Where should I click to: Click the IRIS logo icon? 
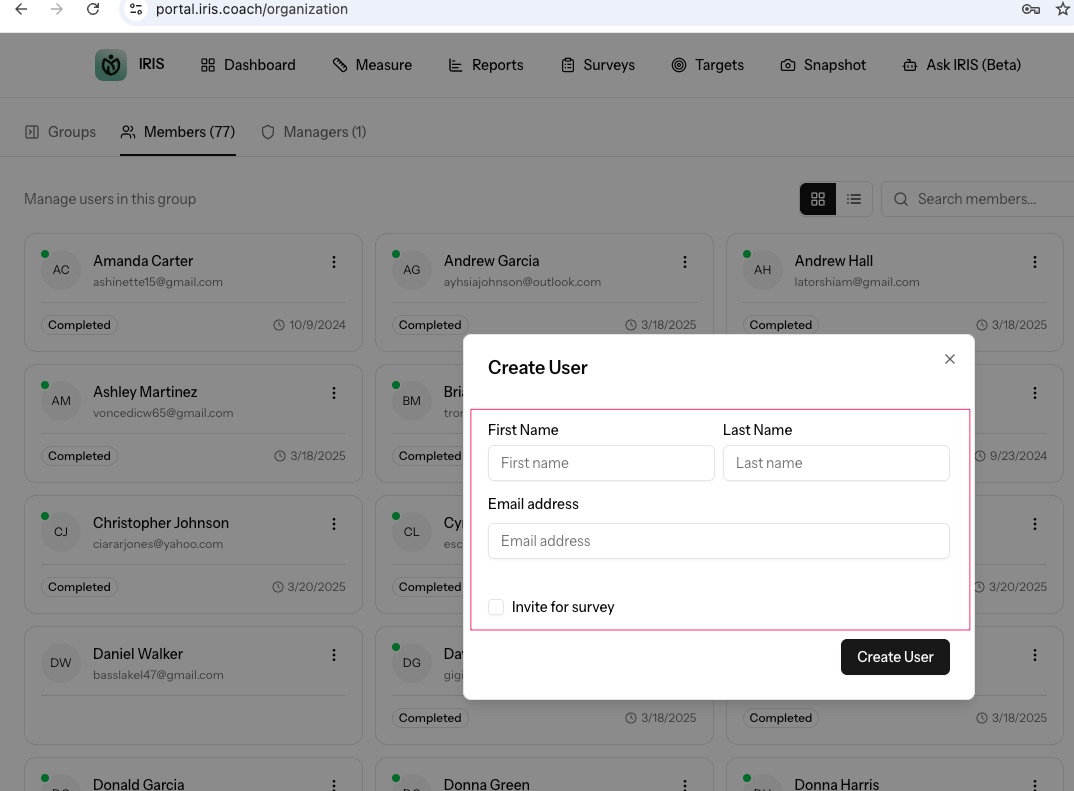[110, 65]
